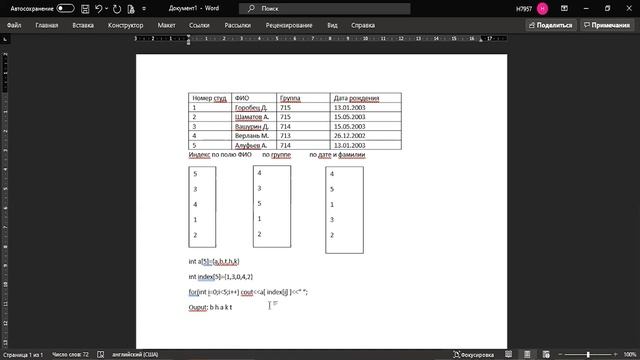Click the Верлань М. table cell

coord(254,136)
